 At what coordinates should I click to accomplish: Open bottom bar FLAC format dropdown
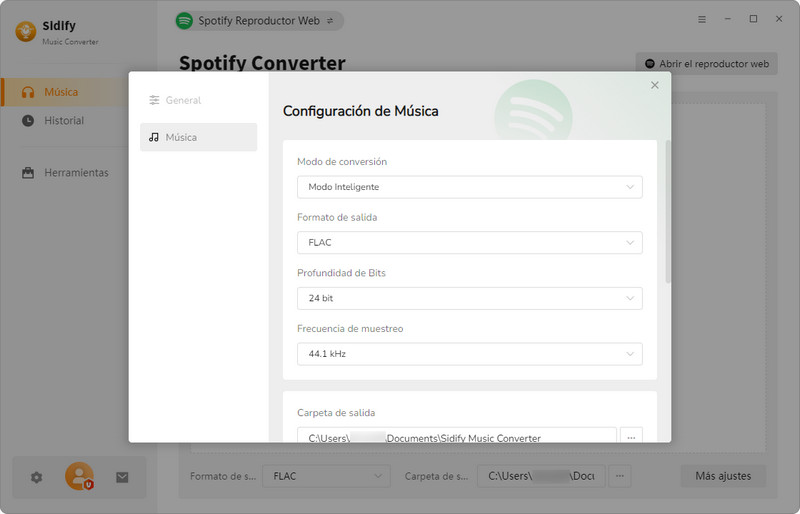pyautogui.click(x=327, y=476)
